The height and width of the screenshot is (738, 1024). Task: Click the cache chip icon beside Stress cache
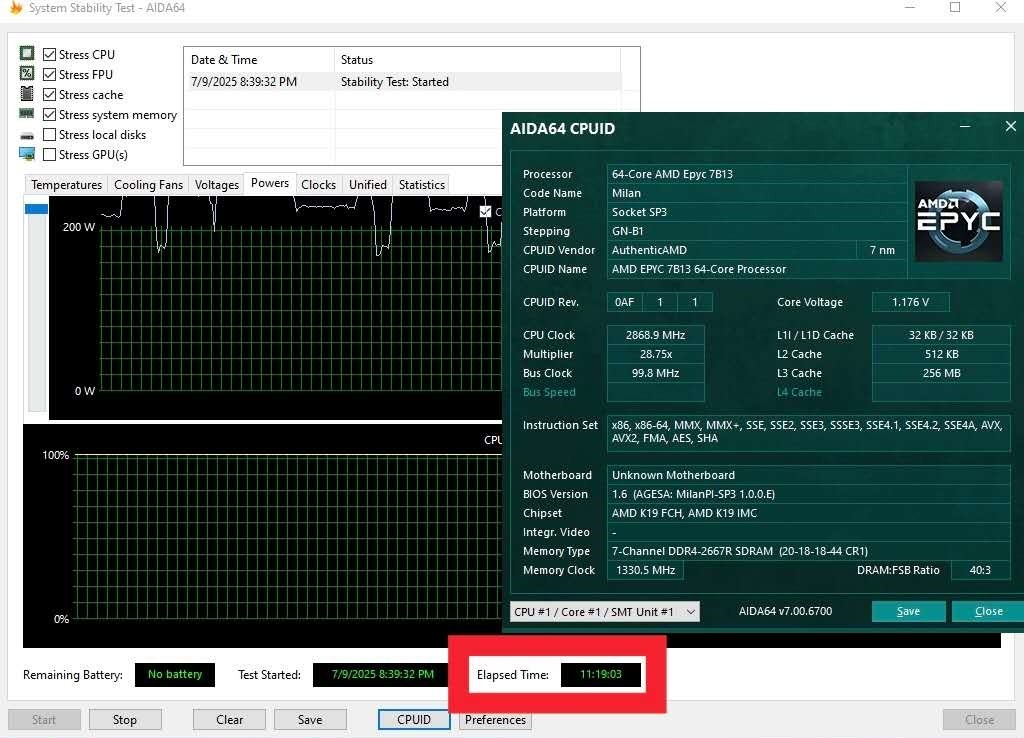[x=27, y=93]
